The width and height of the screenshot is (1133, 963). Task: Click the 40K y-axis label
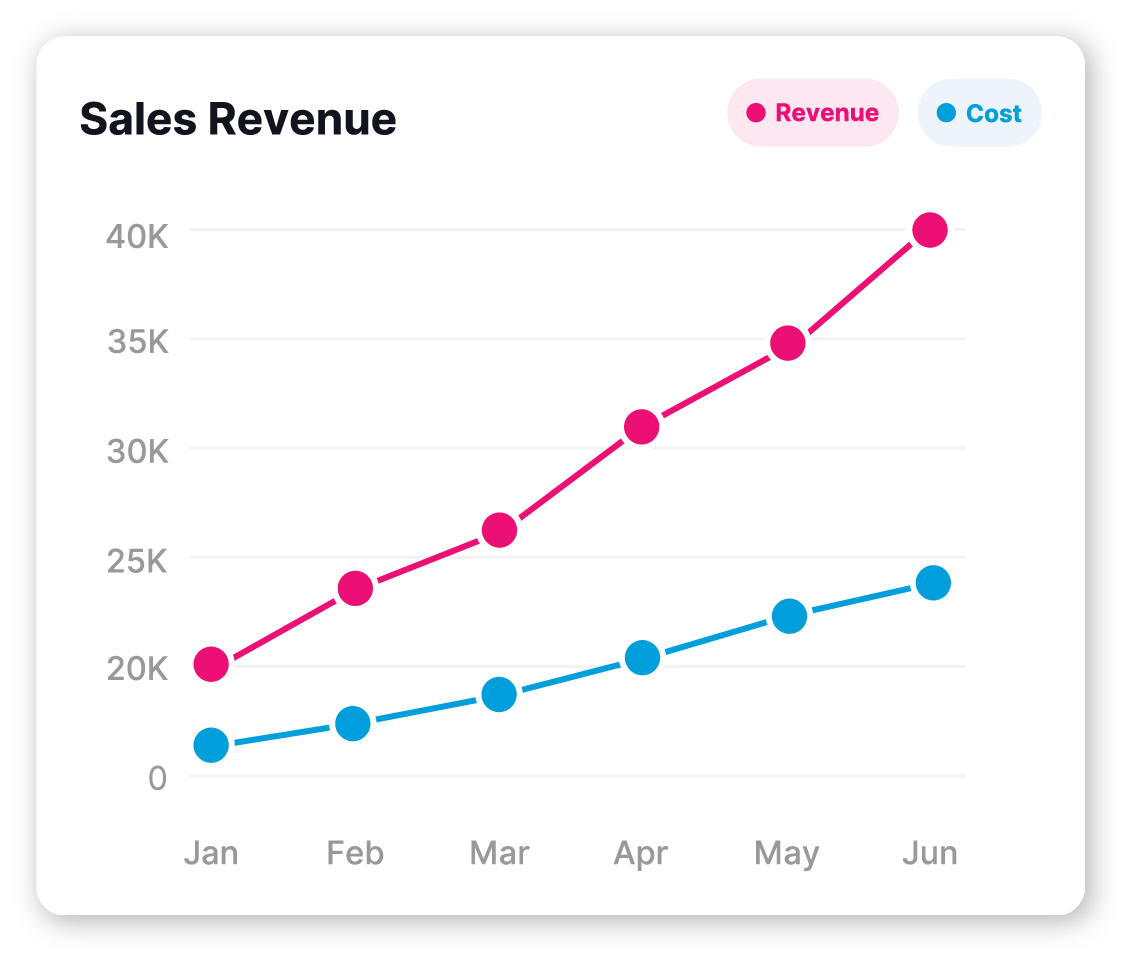pos(138,236)
